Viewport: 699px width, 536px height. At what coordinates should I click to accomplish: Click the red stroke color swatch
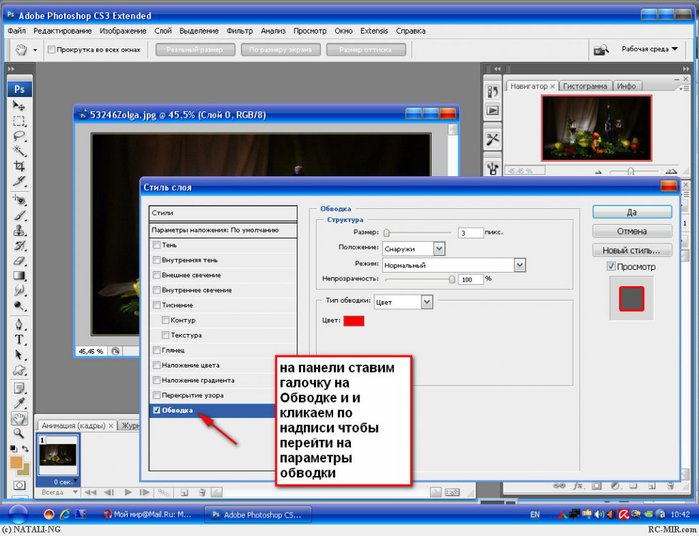[x=354, y=321]
